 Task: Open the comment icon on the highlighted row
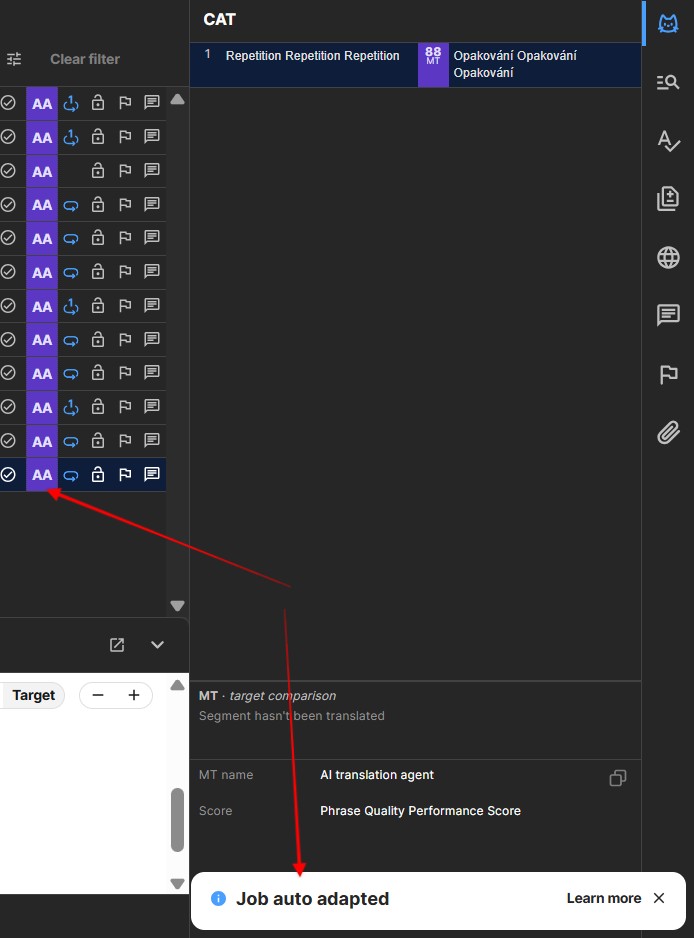tap(152, 474)
